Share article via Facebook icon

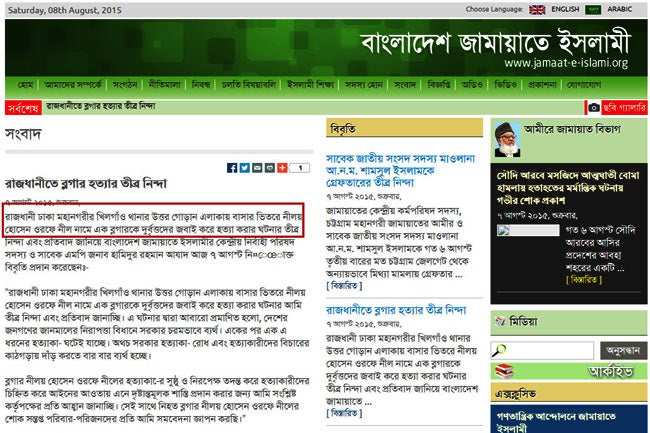click(232, 168)
